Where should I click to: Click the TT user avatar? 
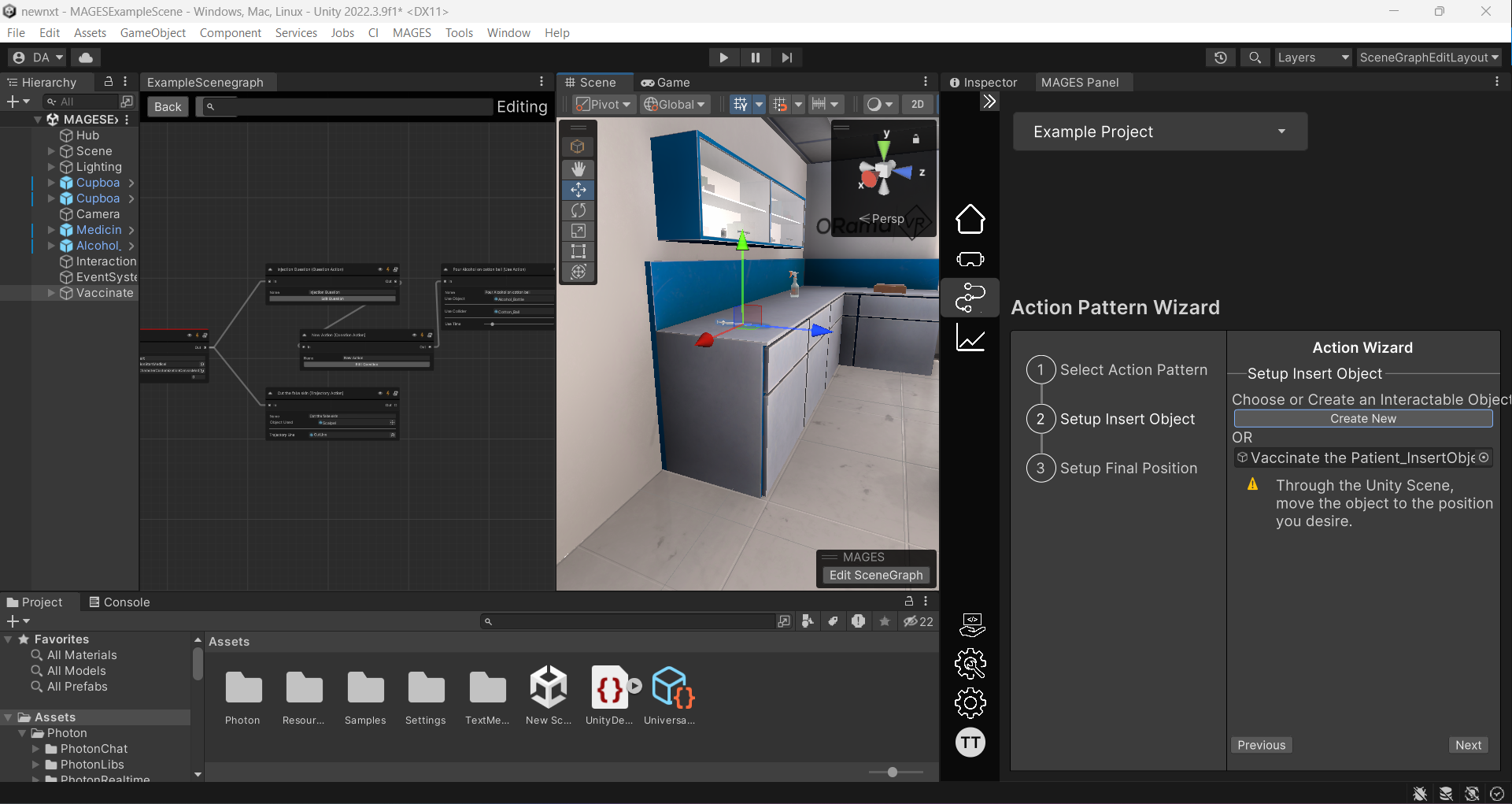(x=970, y=742)
